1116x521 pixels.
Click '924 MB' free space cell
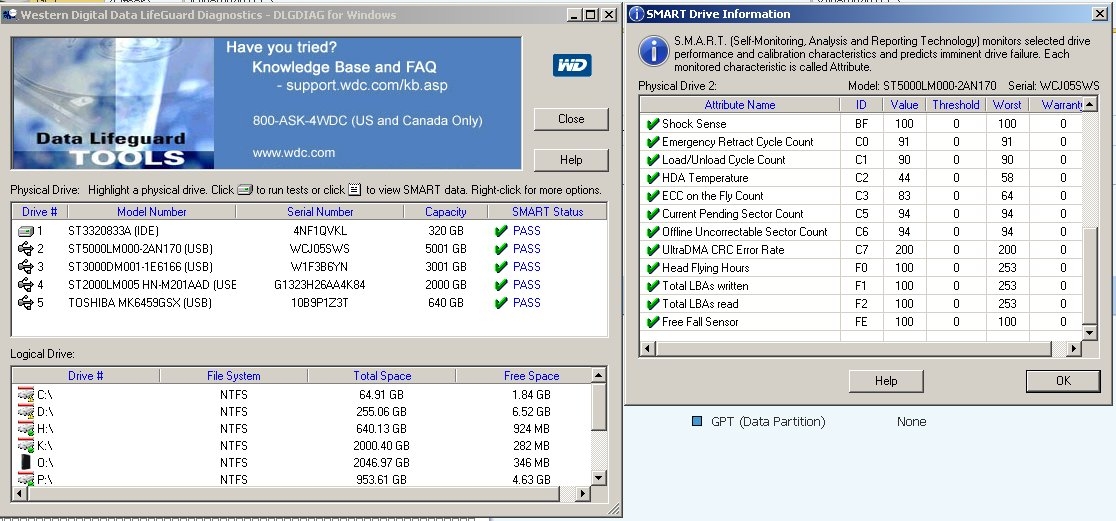(532, 428)
